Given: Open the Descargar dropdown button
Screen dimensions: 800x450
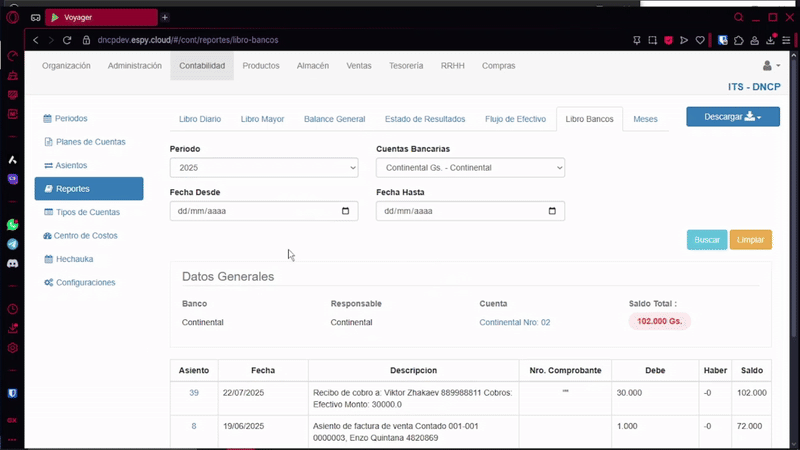Looking at the screenshot, I should click(732, 117).
